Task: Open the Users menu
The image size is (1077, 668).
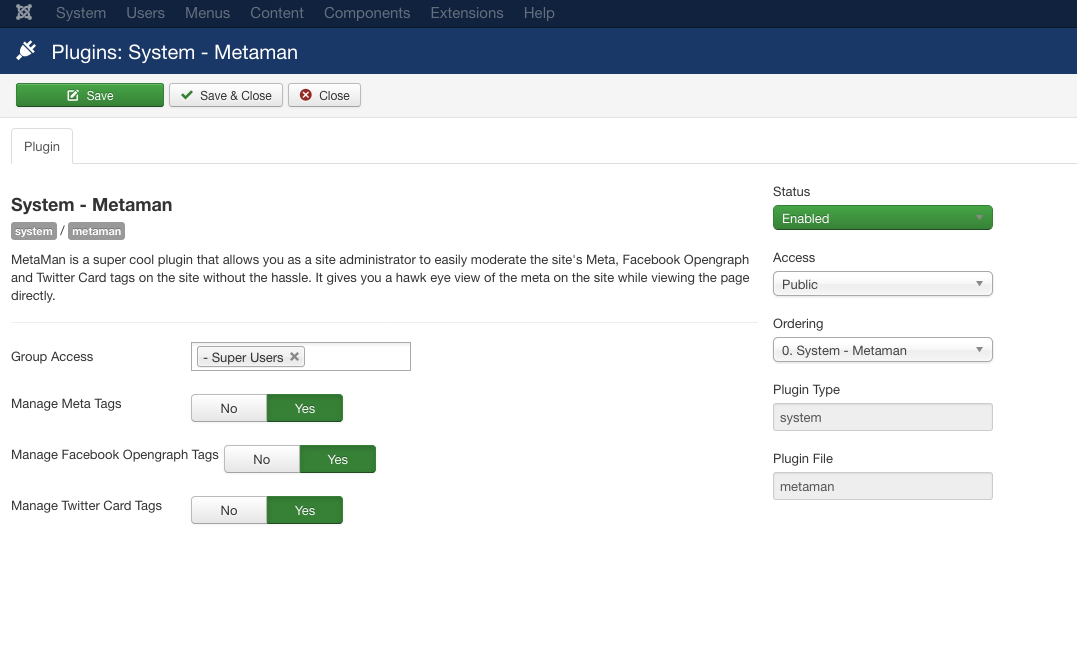Action: point(146,12)
